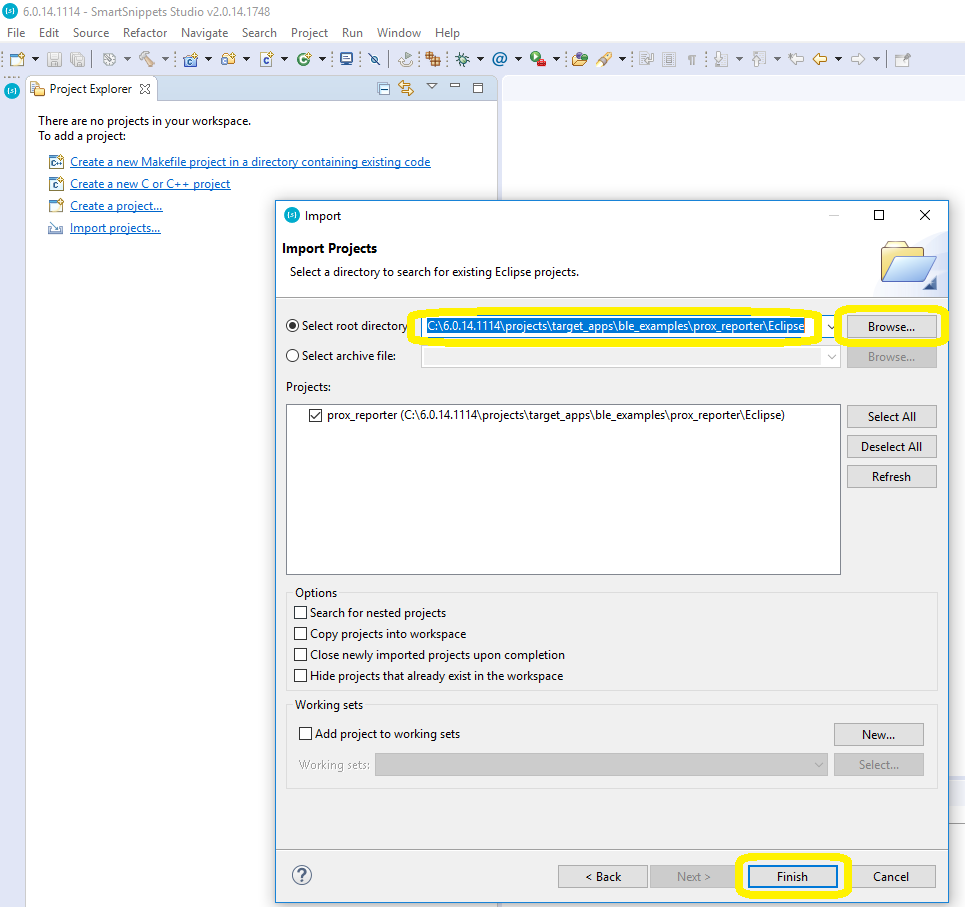Click the help question mark icon
This screenshot has width=965, height=907.
click(302, 875)
